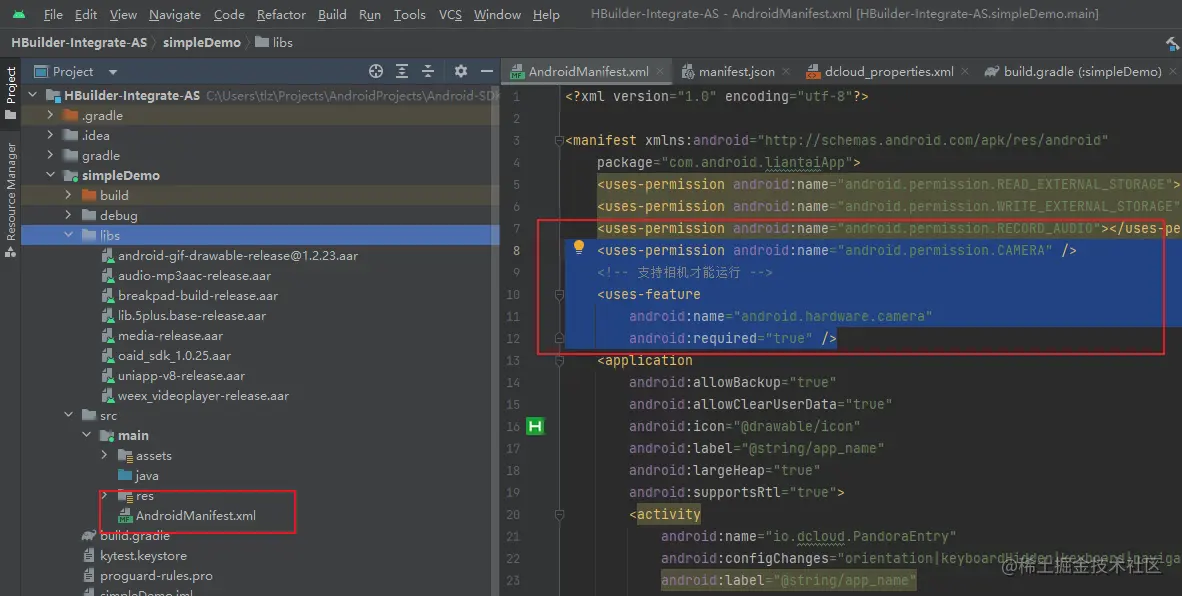Open the Navigate menu
Viewport: 1182px width, 596px height.
pos(175,14)
